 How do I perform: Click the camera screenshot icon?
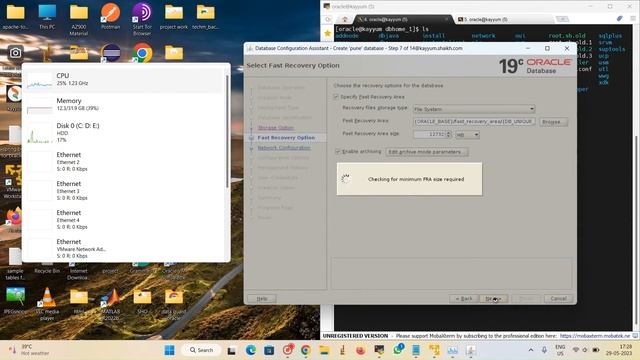pos(15,53)
